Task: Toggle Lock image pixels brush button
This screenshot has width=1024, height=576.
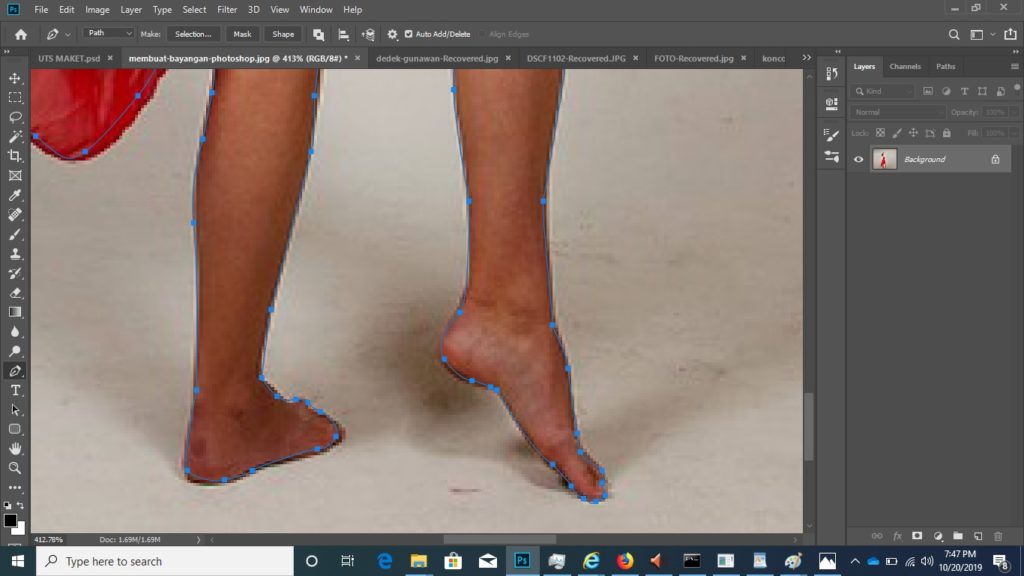Action: pos(897,133)
